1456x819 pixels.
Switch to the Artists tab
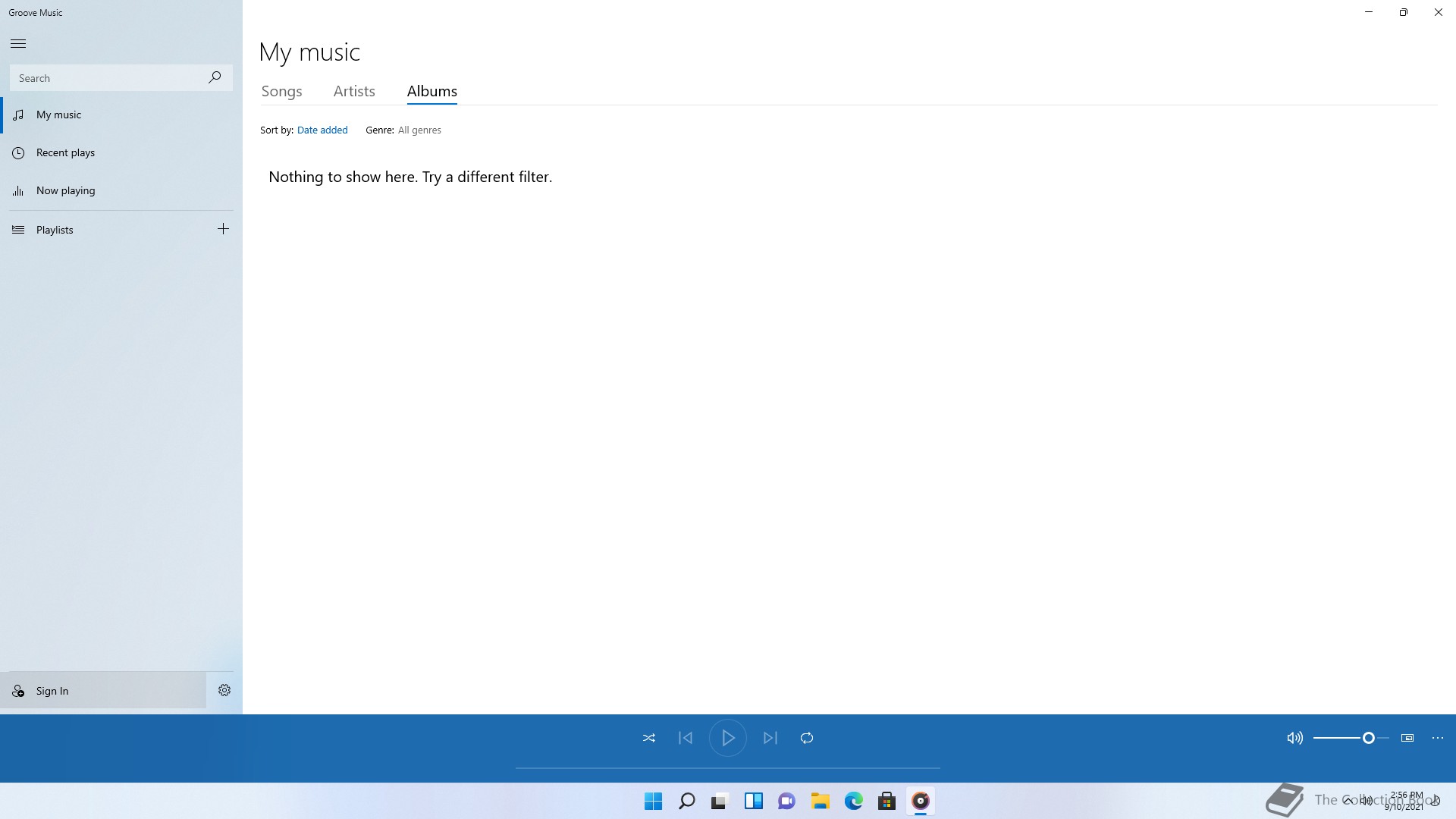pos(354,91)
